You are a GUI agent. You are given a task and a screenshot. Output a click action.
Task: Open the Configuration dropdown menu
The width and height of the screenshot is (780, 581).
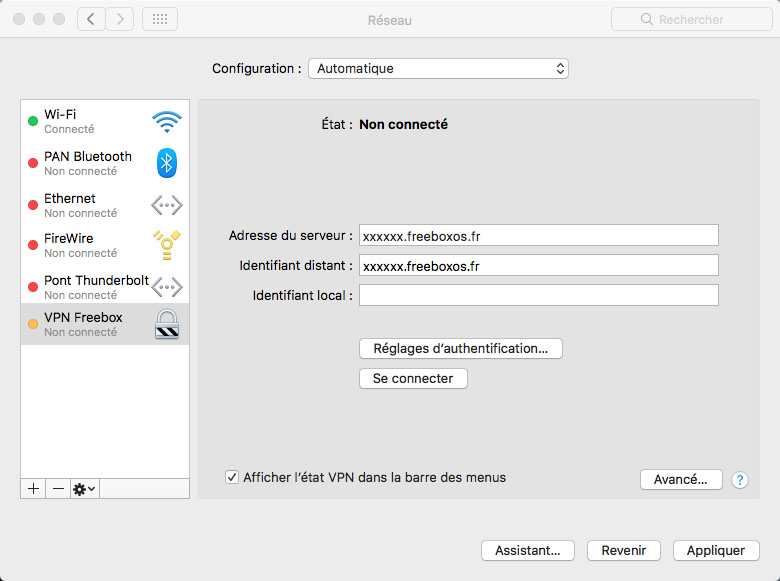click(438, 69)
